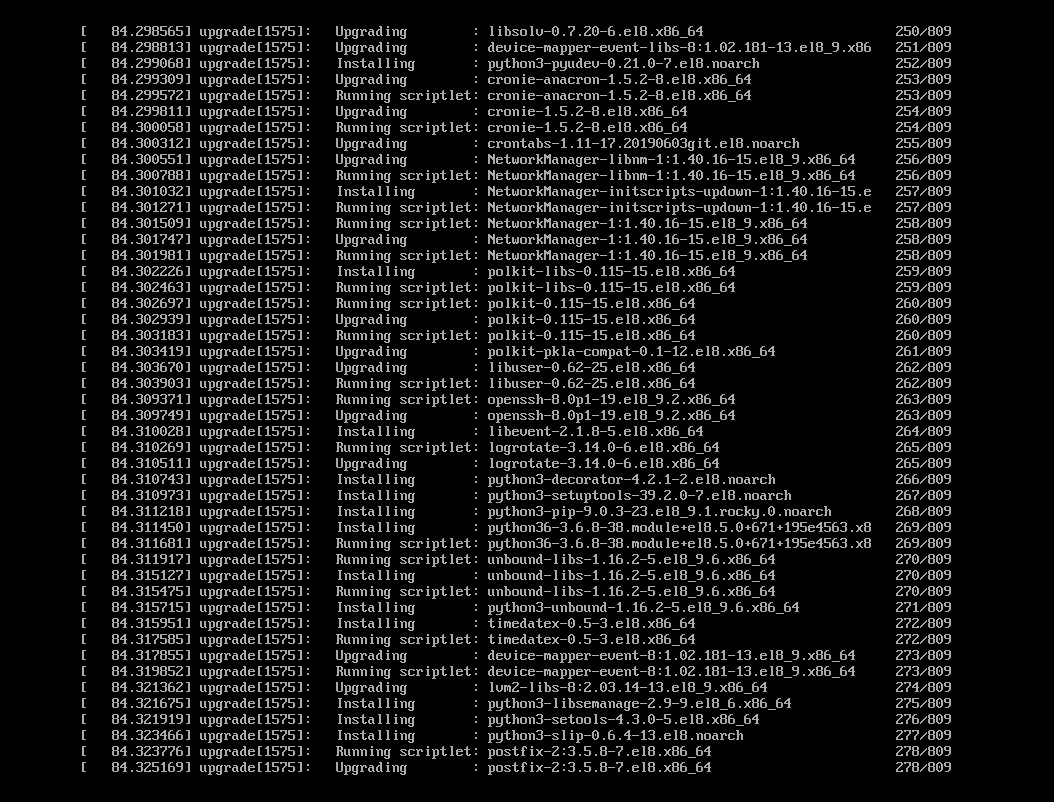
Task: Click the lvm2-libs-8:2.03.14-13.el8_9.x86_64 package name
Action: tap(627, 688)
